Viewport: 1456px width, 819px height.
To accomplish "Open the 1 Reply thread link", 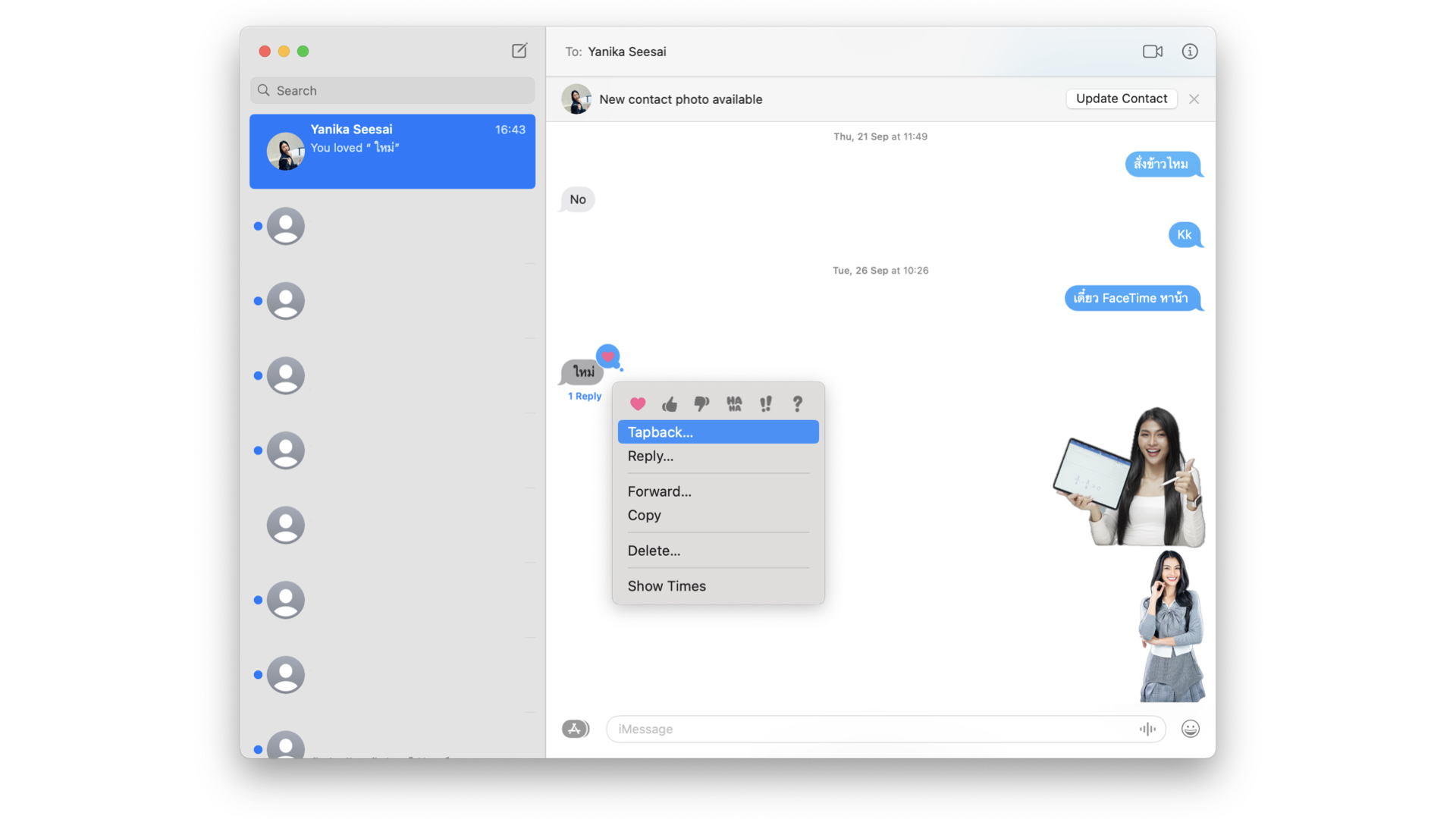I will coord(584,397).
